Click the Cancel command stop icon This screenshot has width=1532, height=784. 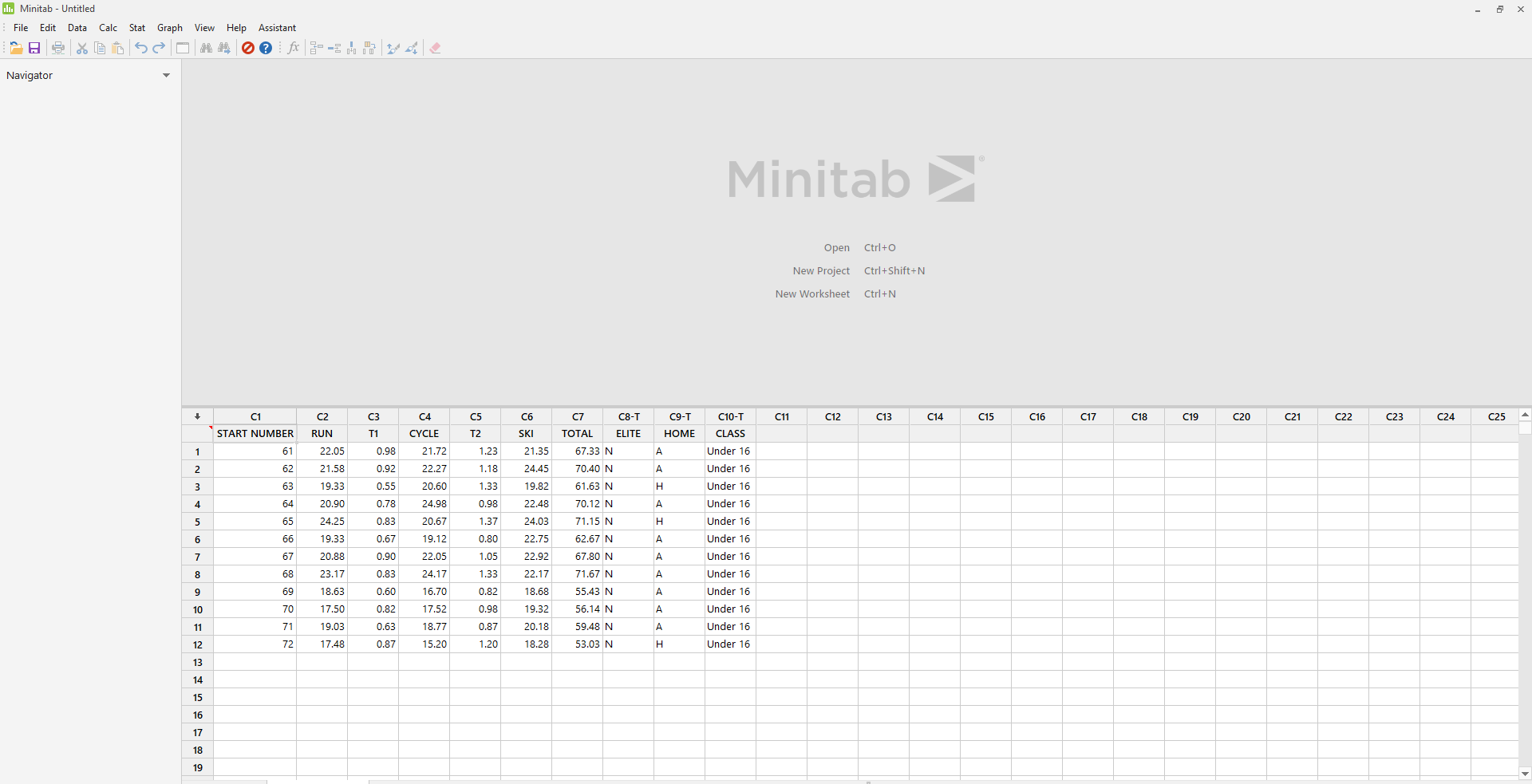[x=248, y=48]
